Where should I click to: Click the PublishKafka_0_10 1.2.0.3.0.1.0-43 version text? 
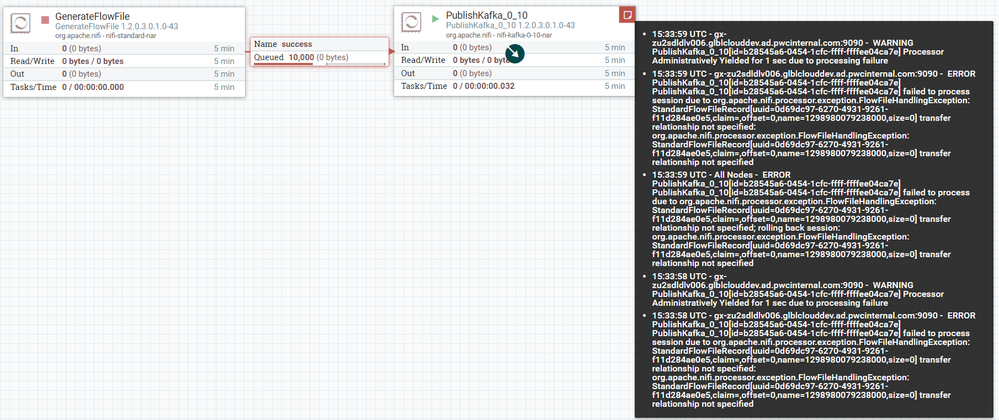coord(510,25)
